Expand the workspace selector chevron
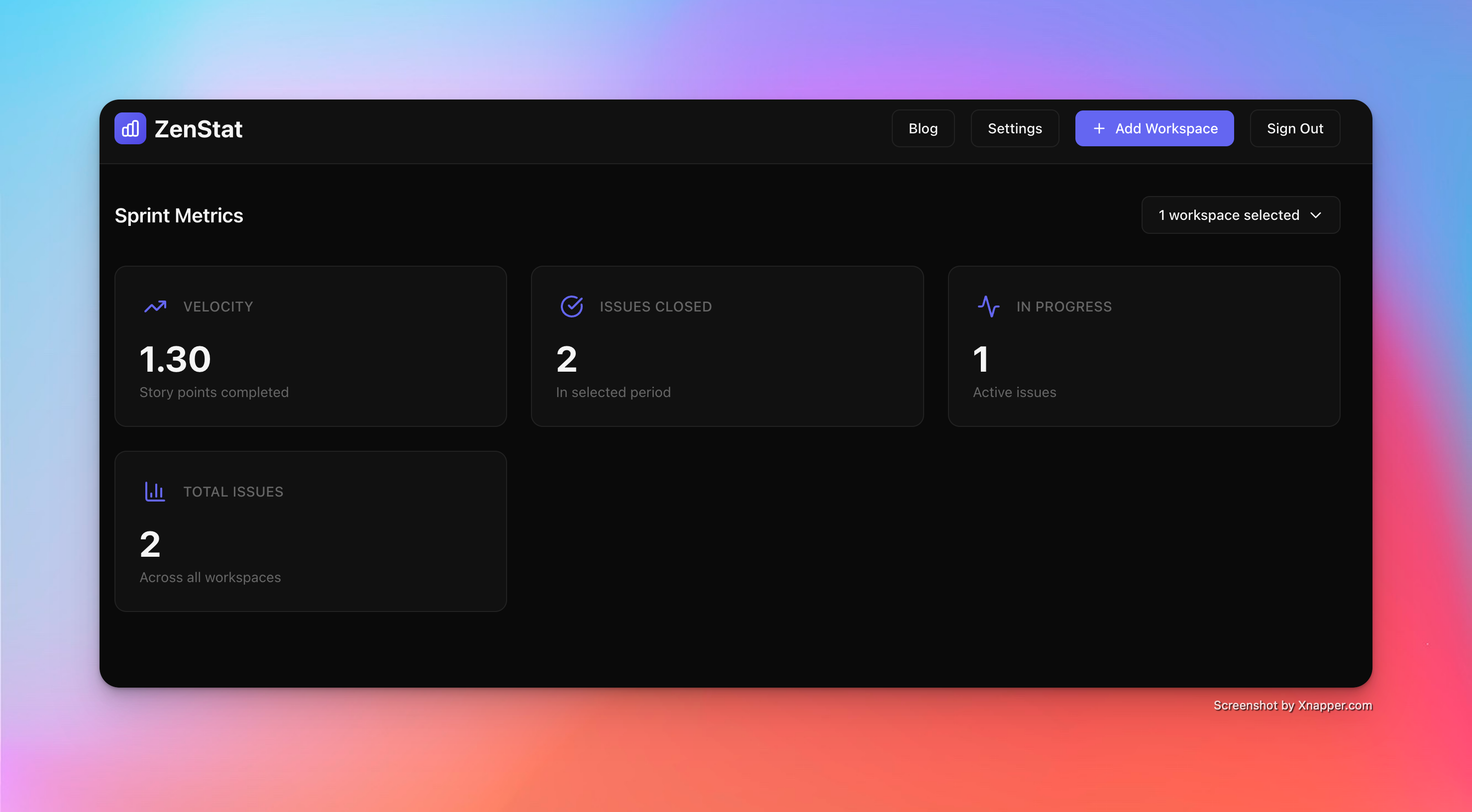The image size is (1472, 812). coord(1316,215)
